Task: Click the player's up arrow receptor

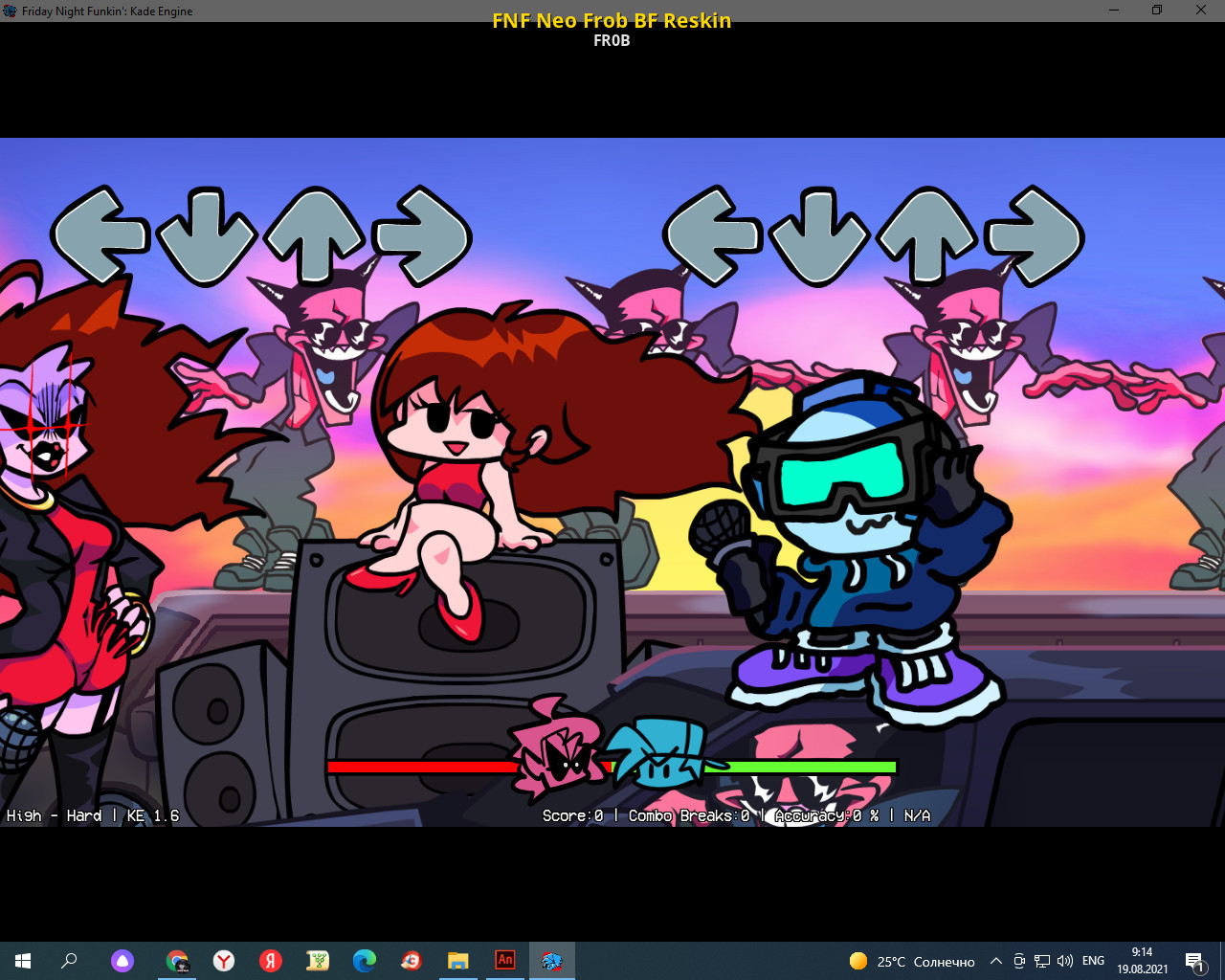Action: click(x=926, y=236)
